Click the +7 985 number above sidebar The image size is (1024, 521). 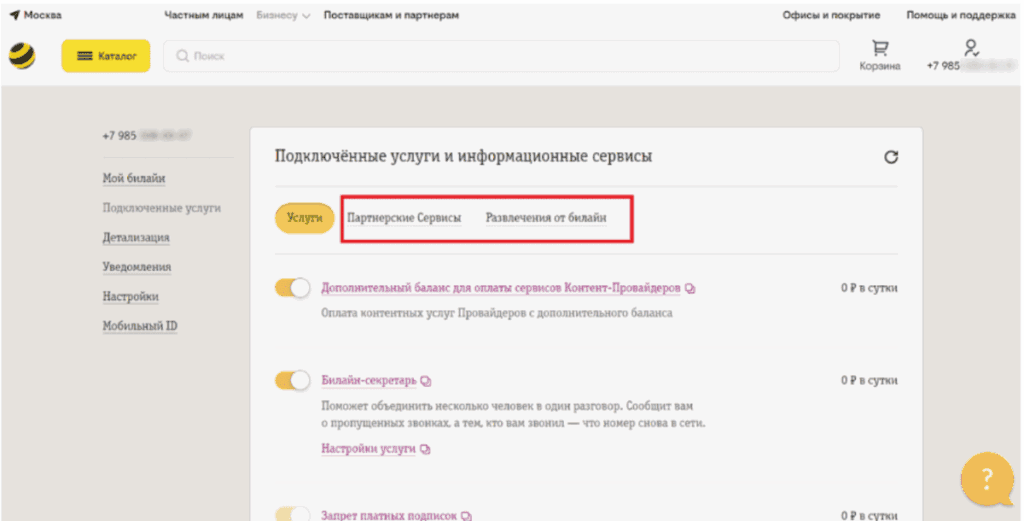pyautogui.click(x=148, y=136)
